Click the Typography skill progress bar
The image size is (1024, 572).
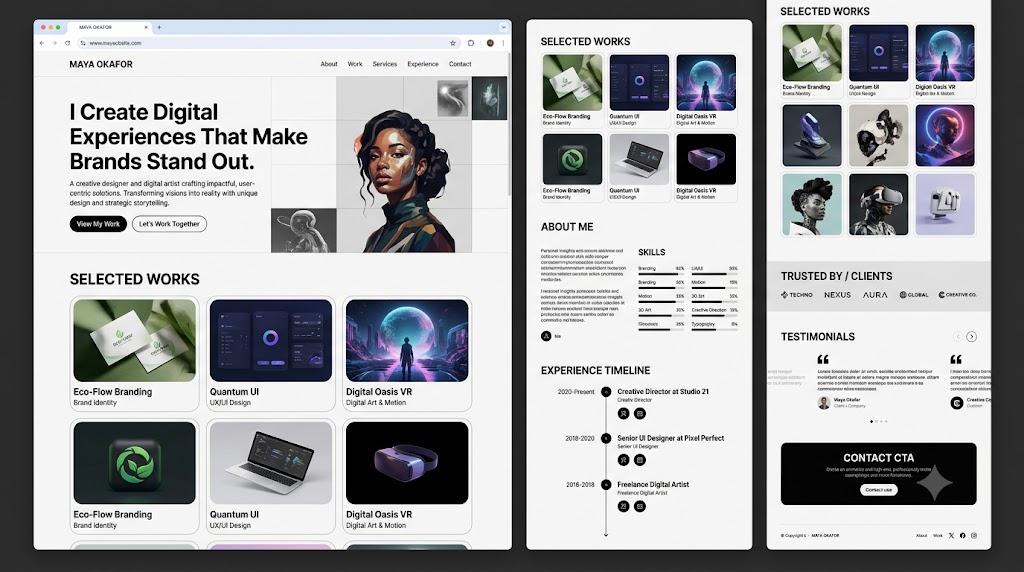click(714, 330)
